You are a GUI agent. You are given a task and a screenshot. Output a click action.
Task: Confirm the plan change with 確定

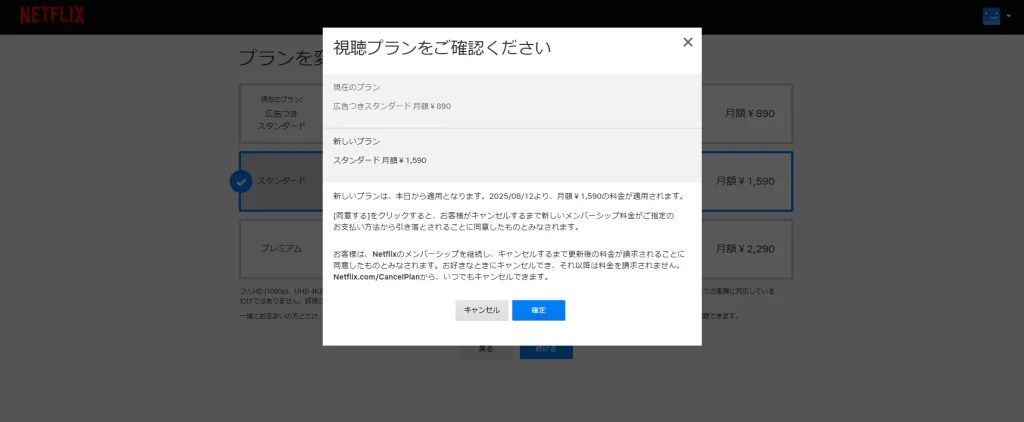click(x=538, y=310)
